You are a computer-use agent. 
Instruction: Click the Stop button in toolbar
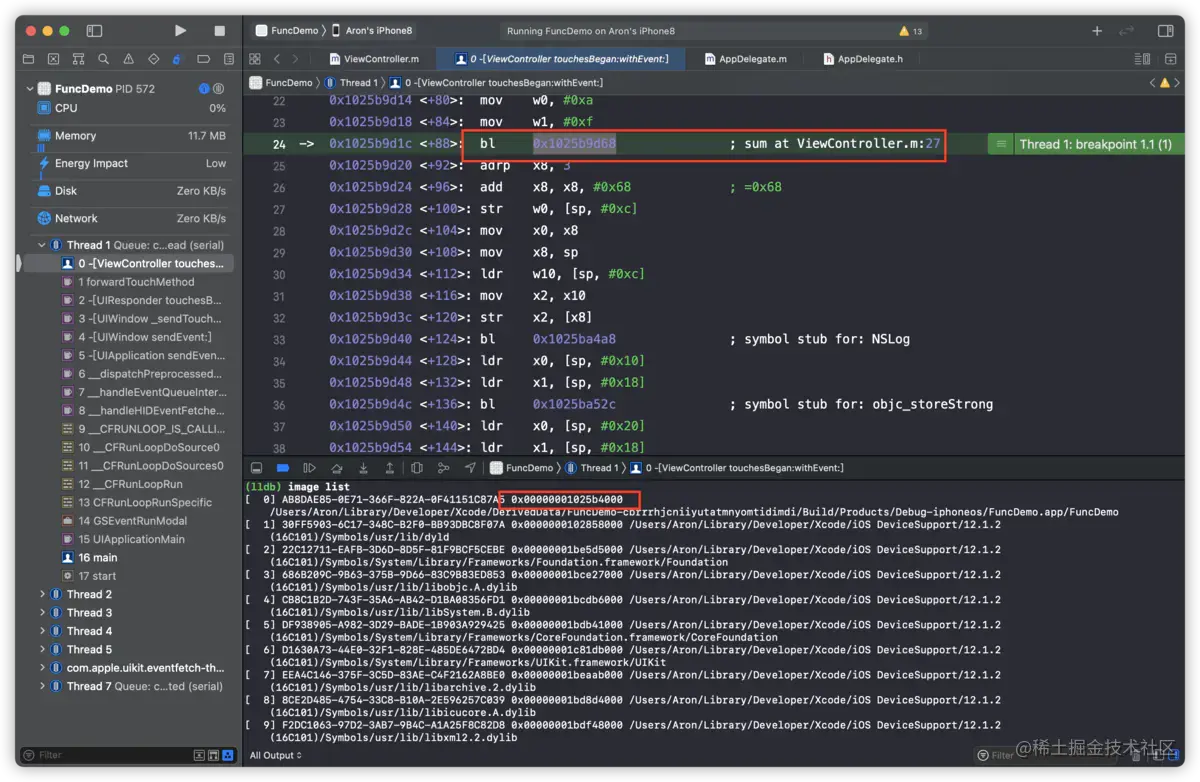click(x=220, y=31)
